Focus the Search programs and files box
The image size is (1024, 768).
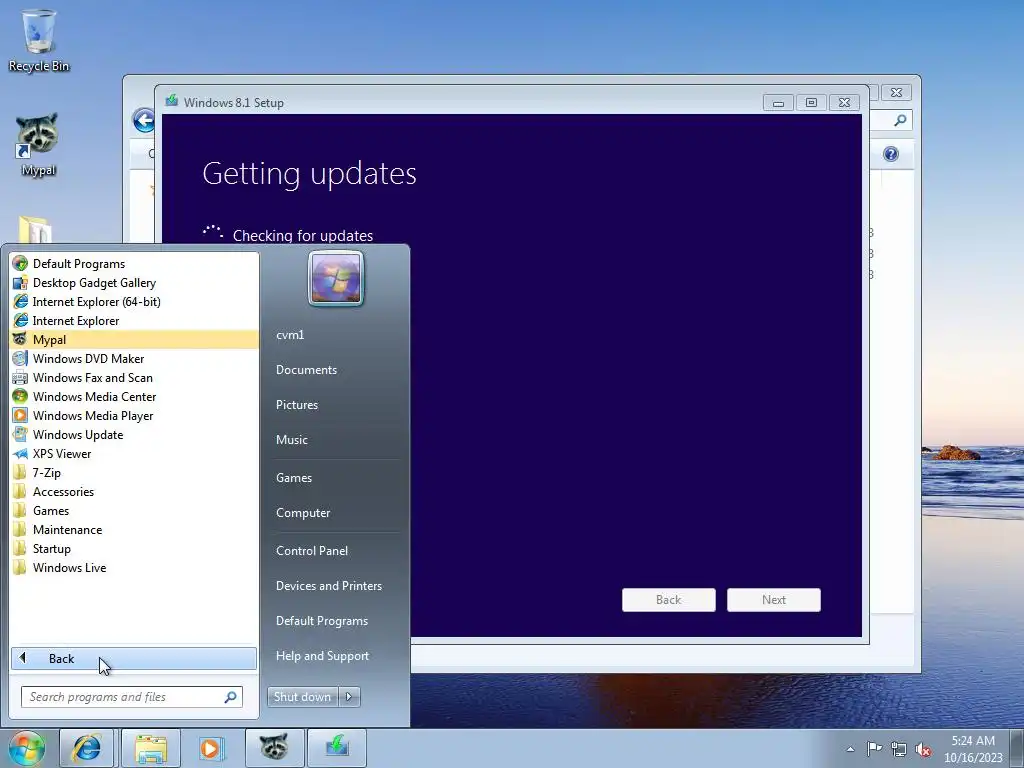[131, 697]
